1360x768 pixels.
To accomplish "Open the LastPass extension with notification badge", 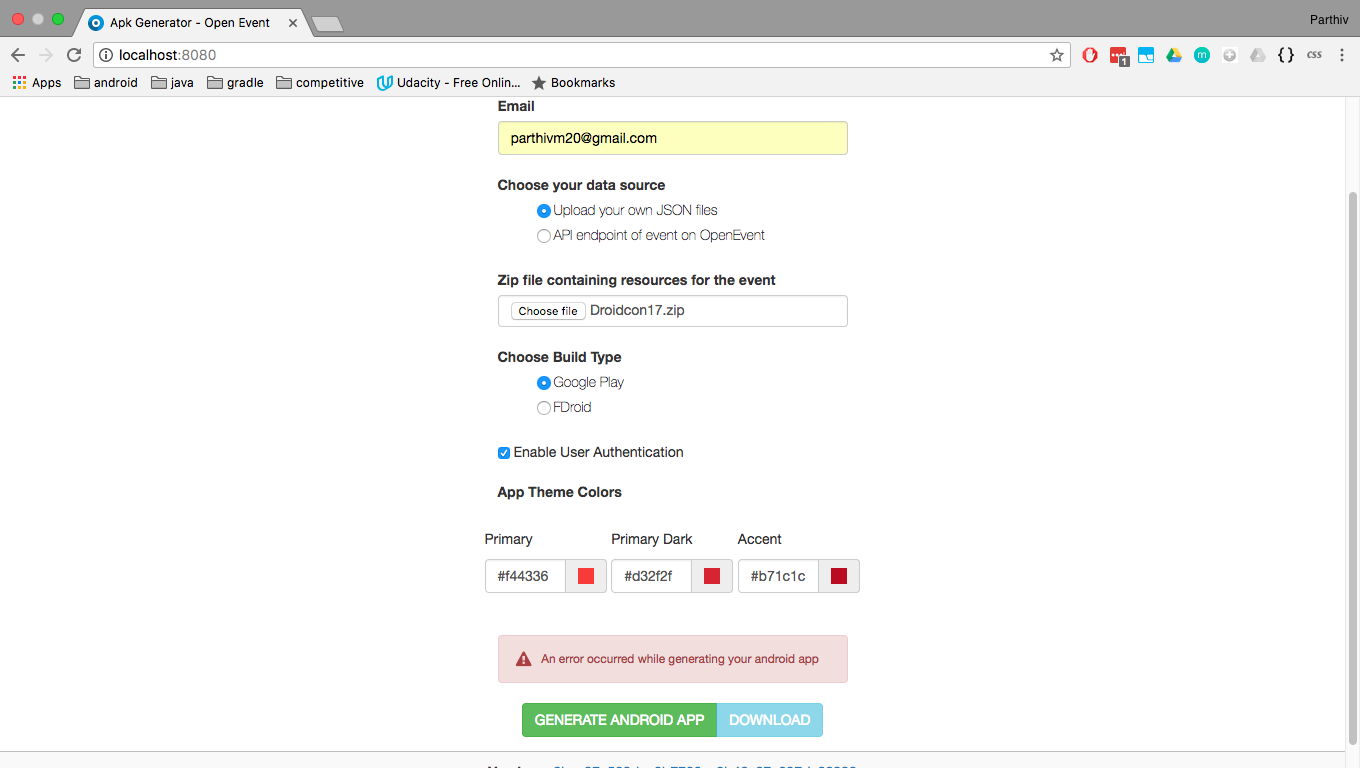I will coord(1118,55).
